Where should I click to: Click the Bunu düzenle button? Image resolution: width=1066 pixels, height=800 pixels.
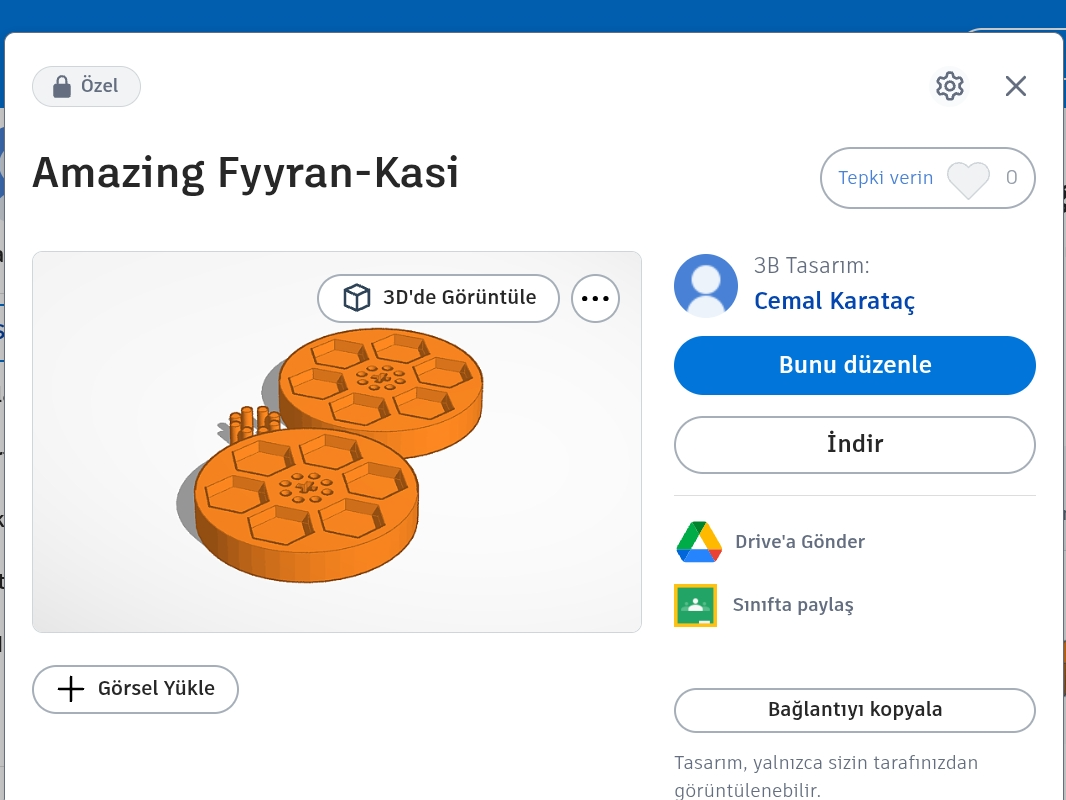point(855,365)
